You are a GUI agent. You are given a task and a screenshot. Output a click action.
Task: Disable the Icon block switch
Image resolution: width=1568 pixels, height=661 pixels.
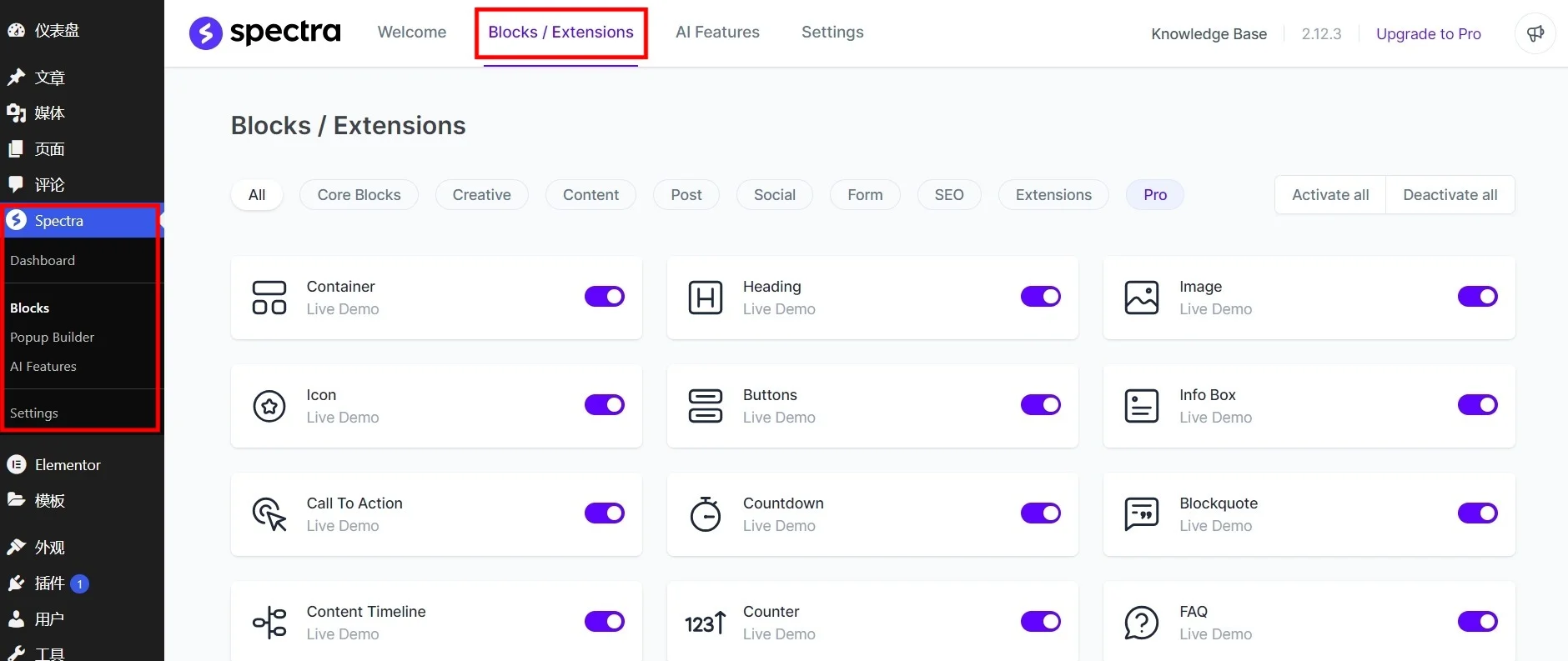[x=605, y=405]
